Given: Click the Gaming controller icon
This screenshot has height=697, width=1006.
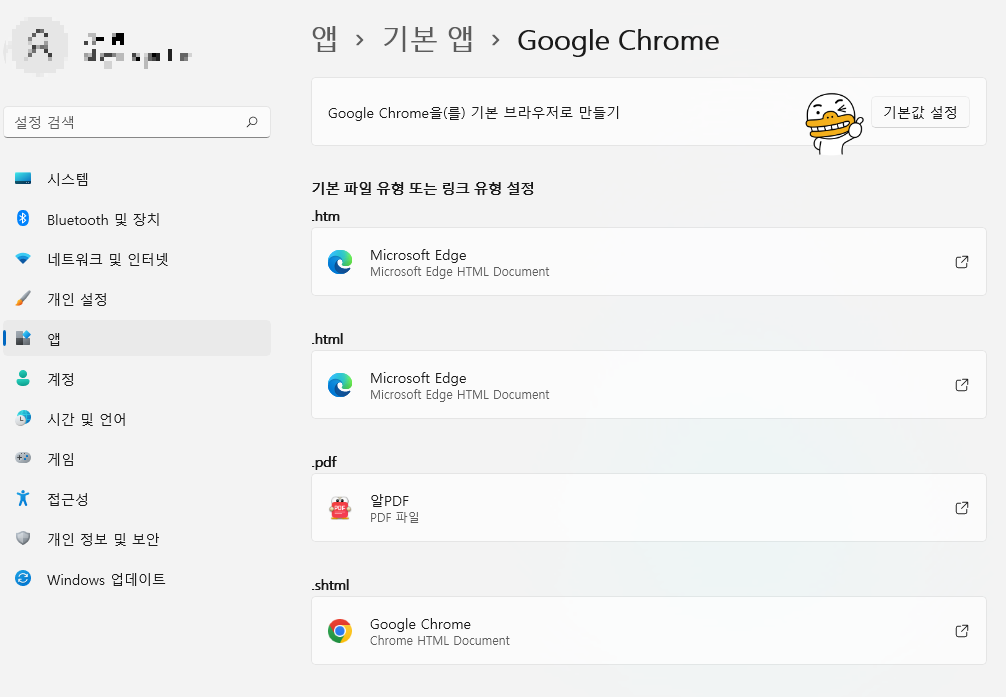Looking at the screenshot, I should pos(23,458).
